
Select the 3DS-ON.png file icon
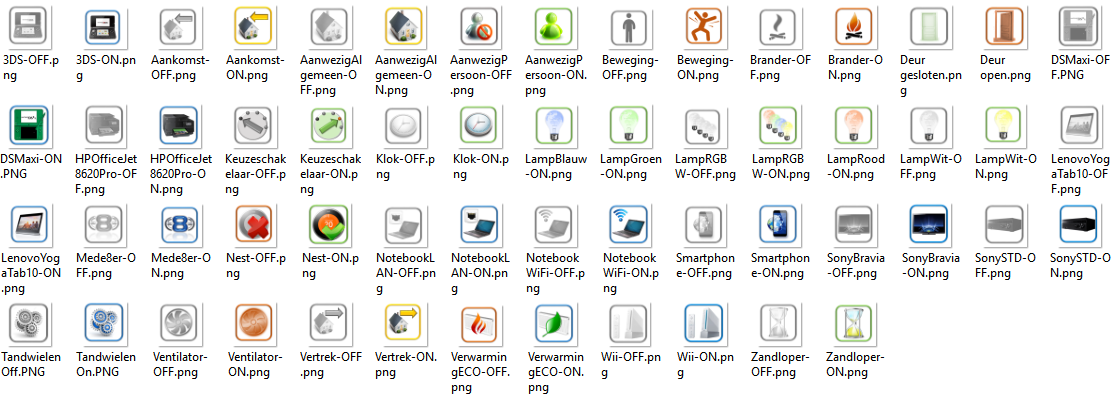pyautogui.click(x=104, y=26)
